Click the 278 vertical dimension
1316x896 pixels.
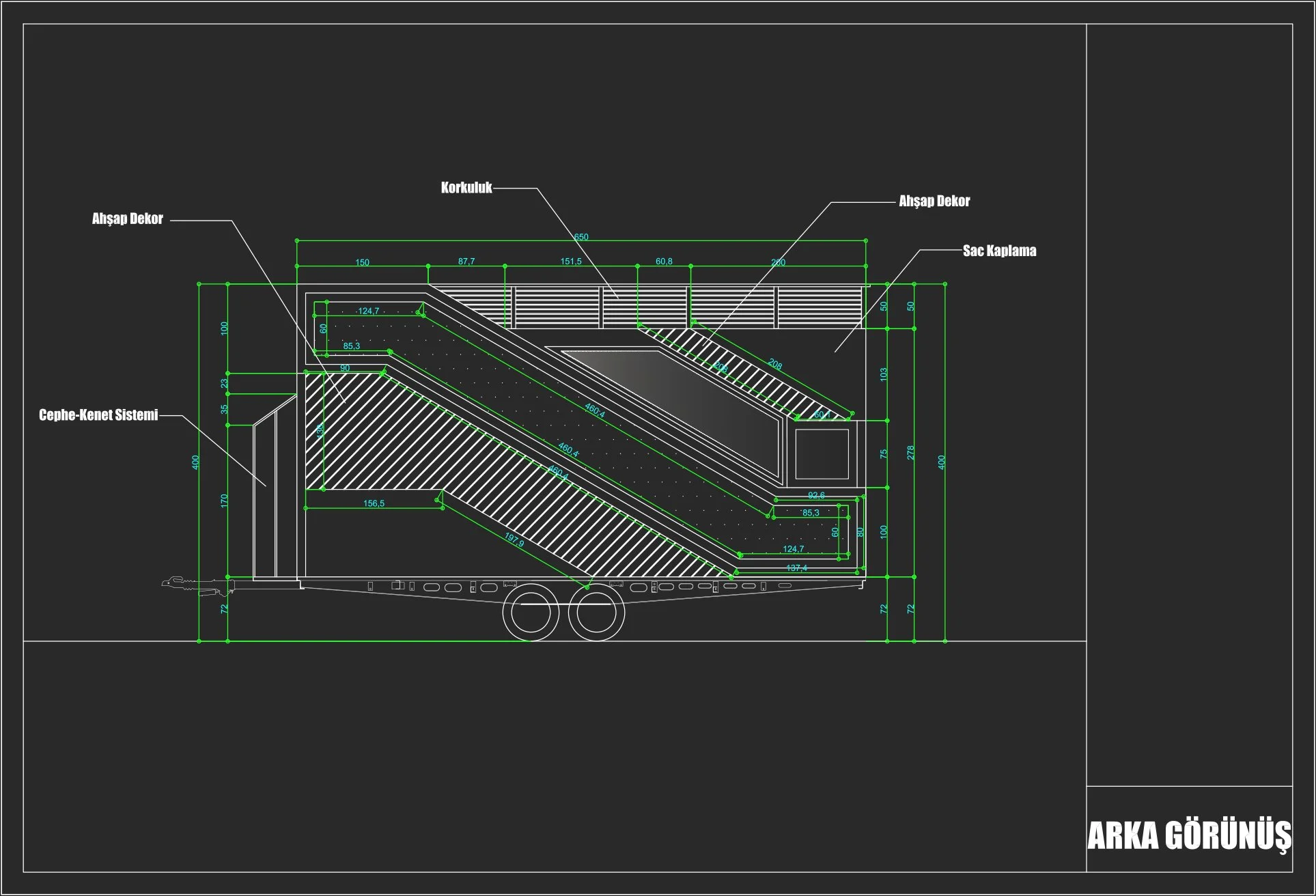pyautogui.click(x=910, y=452)
